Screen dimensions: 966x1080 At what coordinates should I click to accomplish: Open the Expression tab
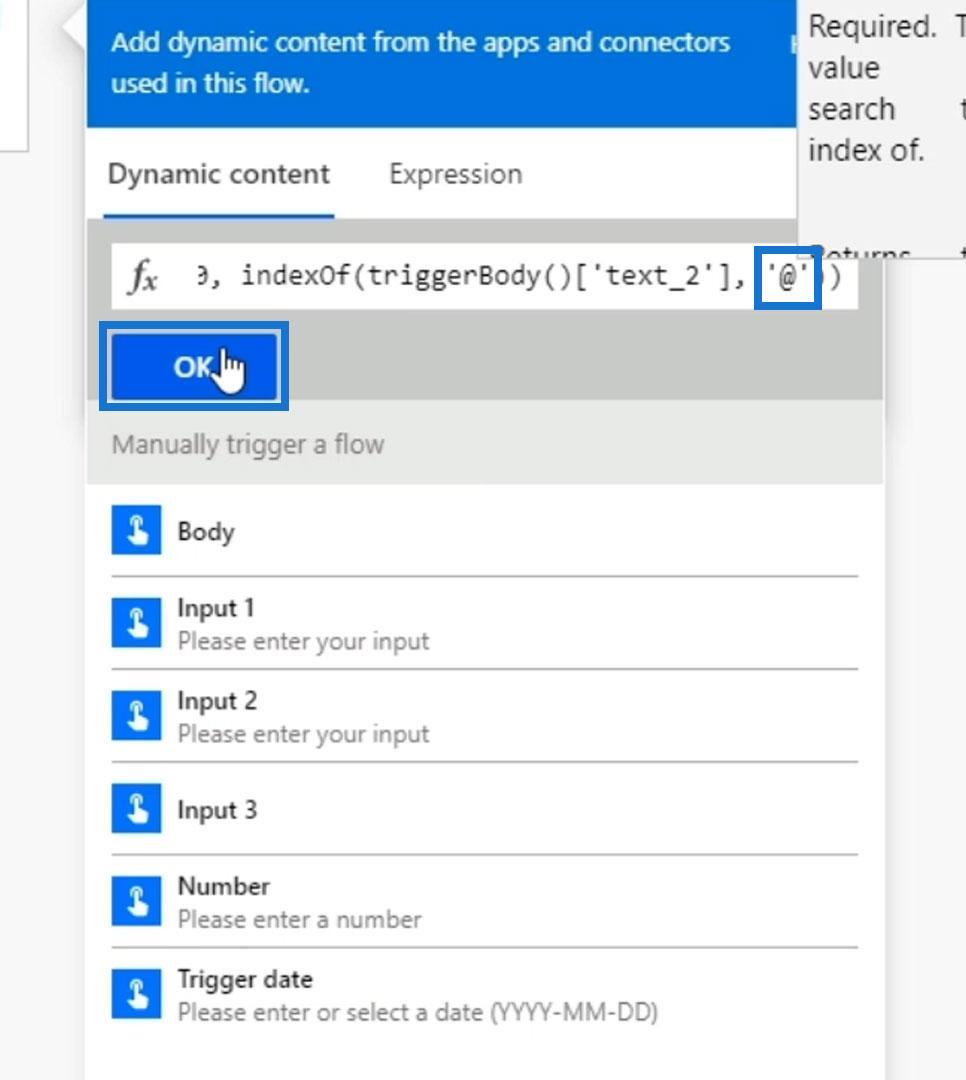[x=455, y=174]
